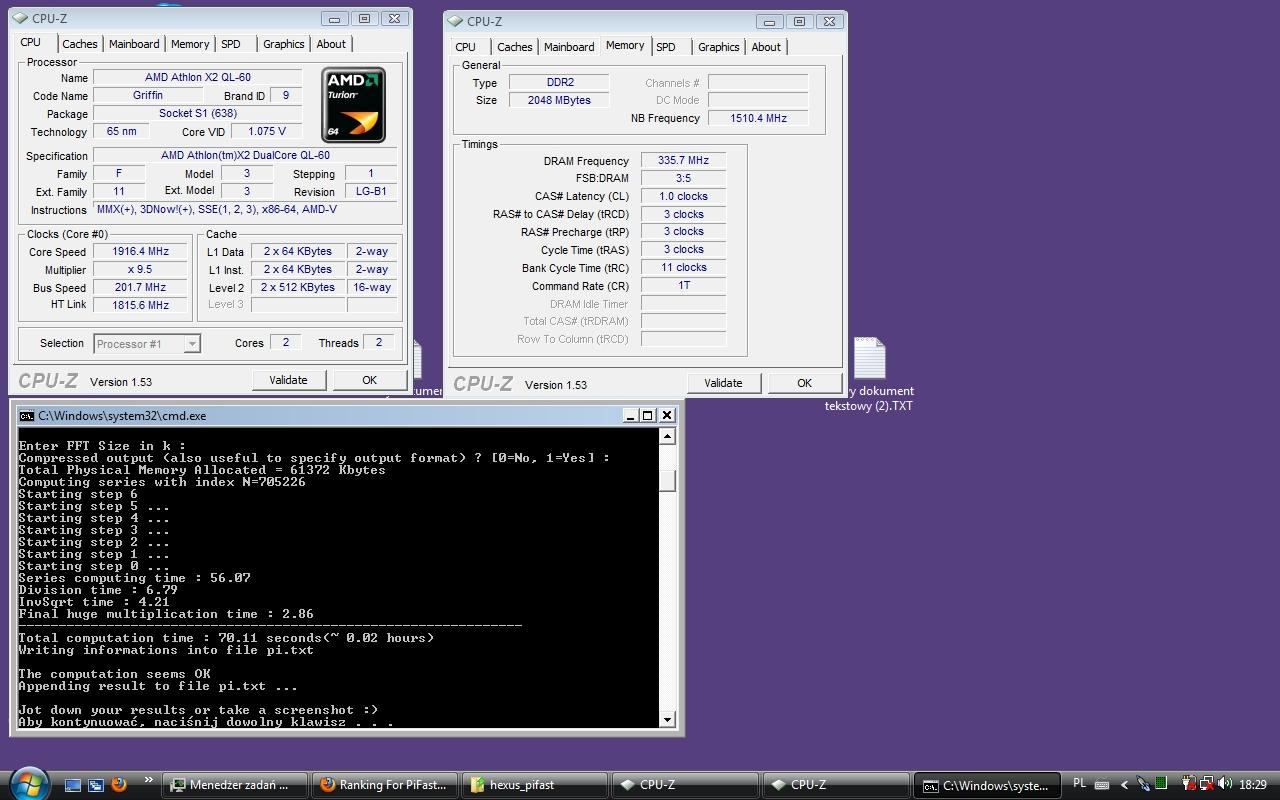
Task: Switch to About tab in right CPU-Z window
Action: click(x=766, y=47)
